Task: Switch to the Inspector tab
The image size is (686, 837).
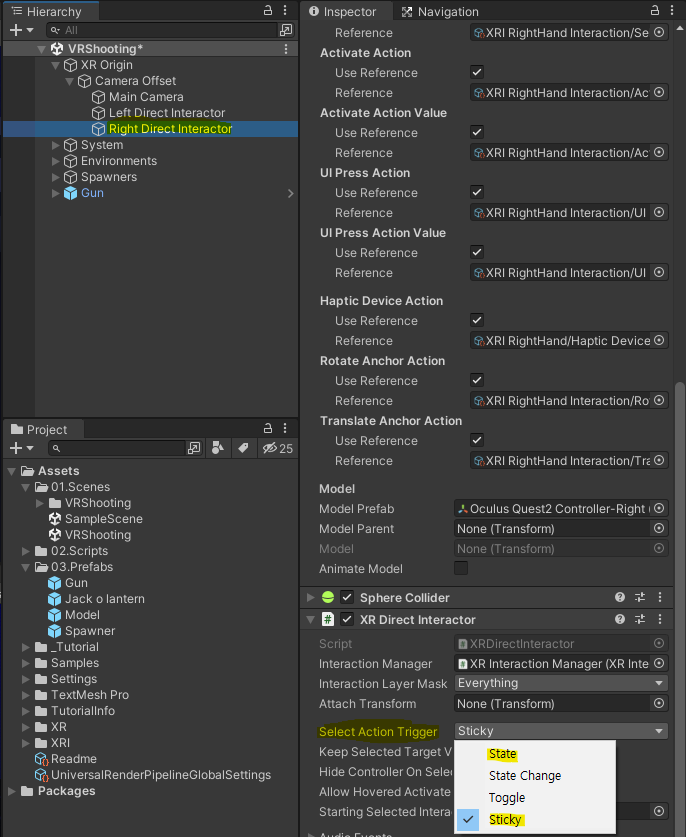Action: coord(347,12)
